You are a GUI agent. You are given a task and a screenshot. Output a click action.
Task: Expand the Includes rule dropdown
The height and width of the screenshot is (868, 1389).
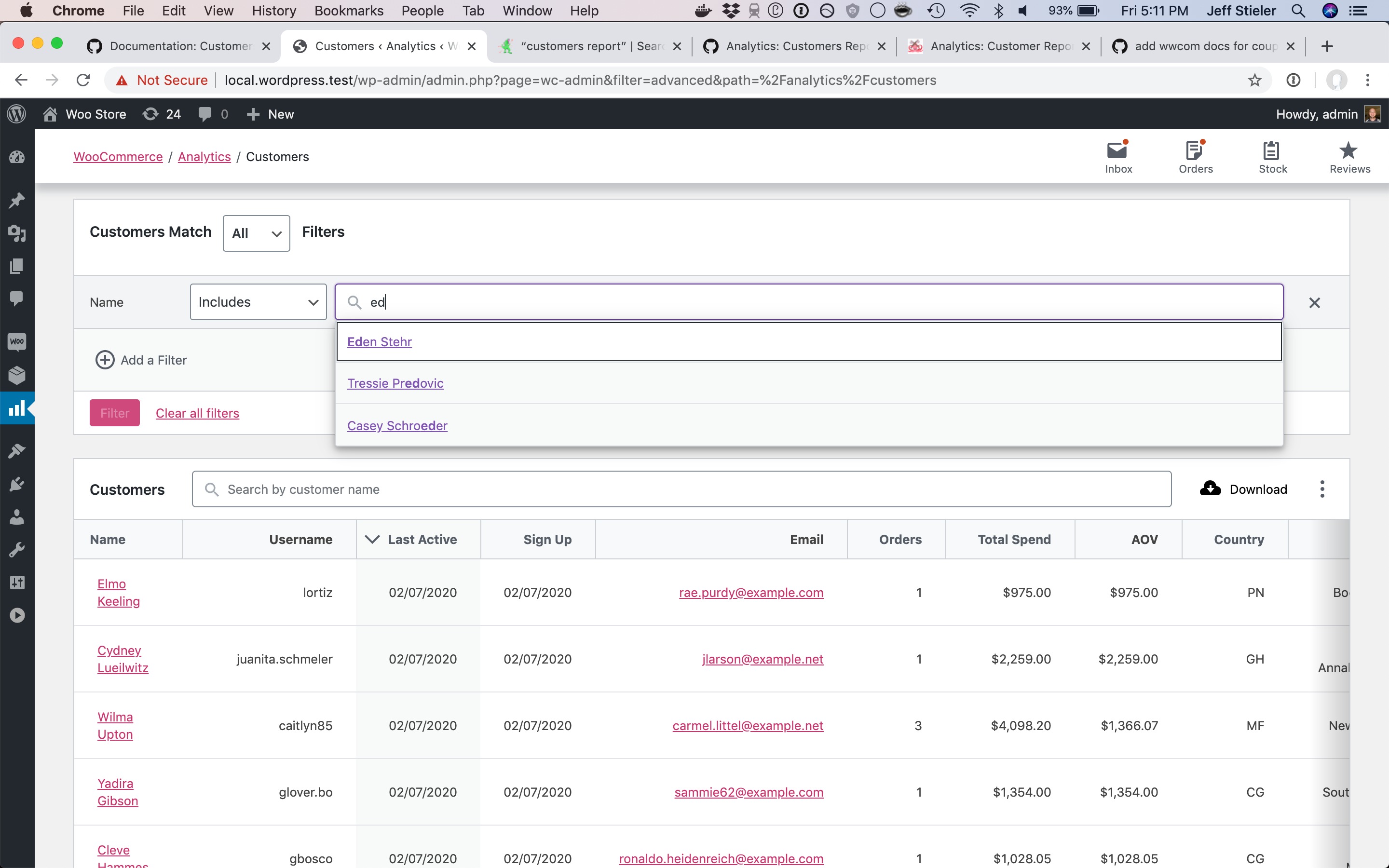click(x=258, y=302)
